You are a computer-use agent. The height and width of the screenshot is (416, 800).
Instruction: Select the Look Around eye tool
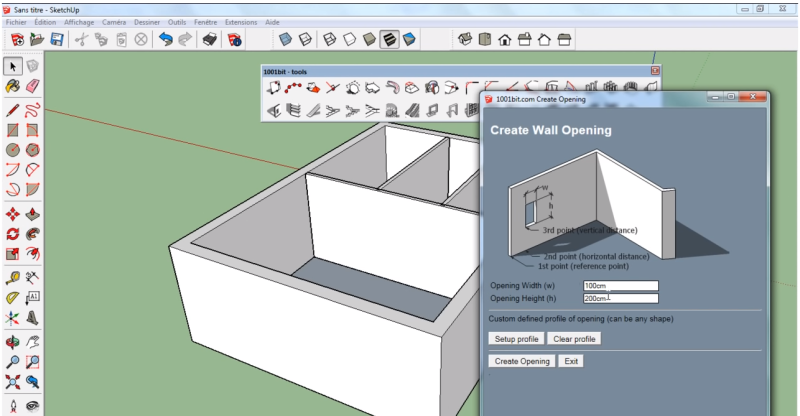click(x=33, y=406)
